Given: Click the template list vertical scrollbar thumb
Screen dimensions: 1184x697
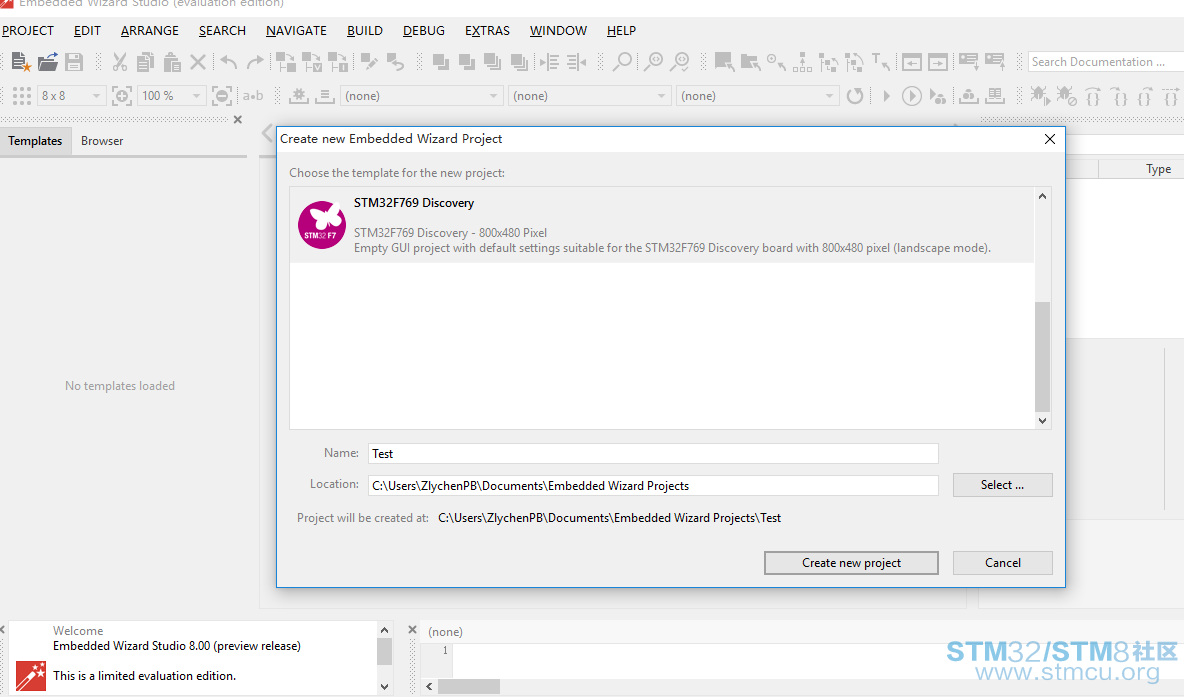Looking at the screenshot, I should 1042,356.
